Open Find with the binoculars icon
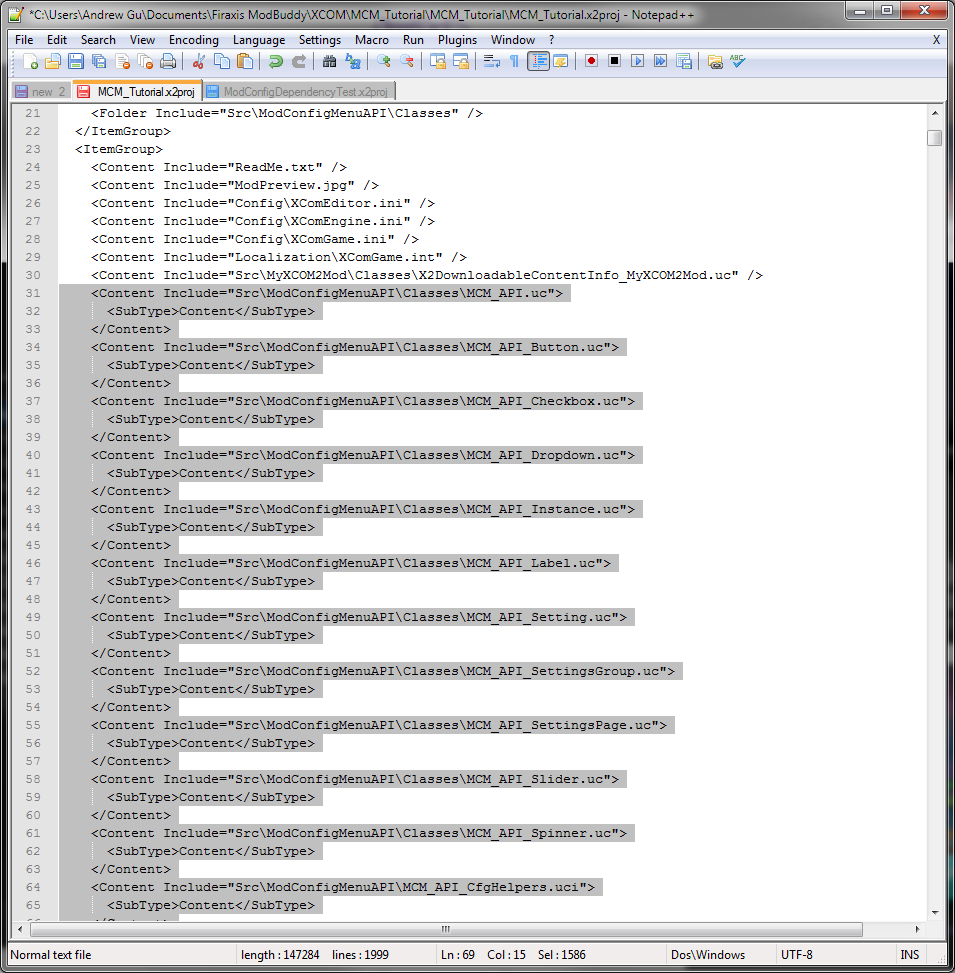 (330, 61)
